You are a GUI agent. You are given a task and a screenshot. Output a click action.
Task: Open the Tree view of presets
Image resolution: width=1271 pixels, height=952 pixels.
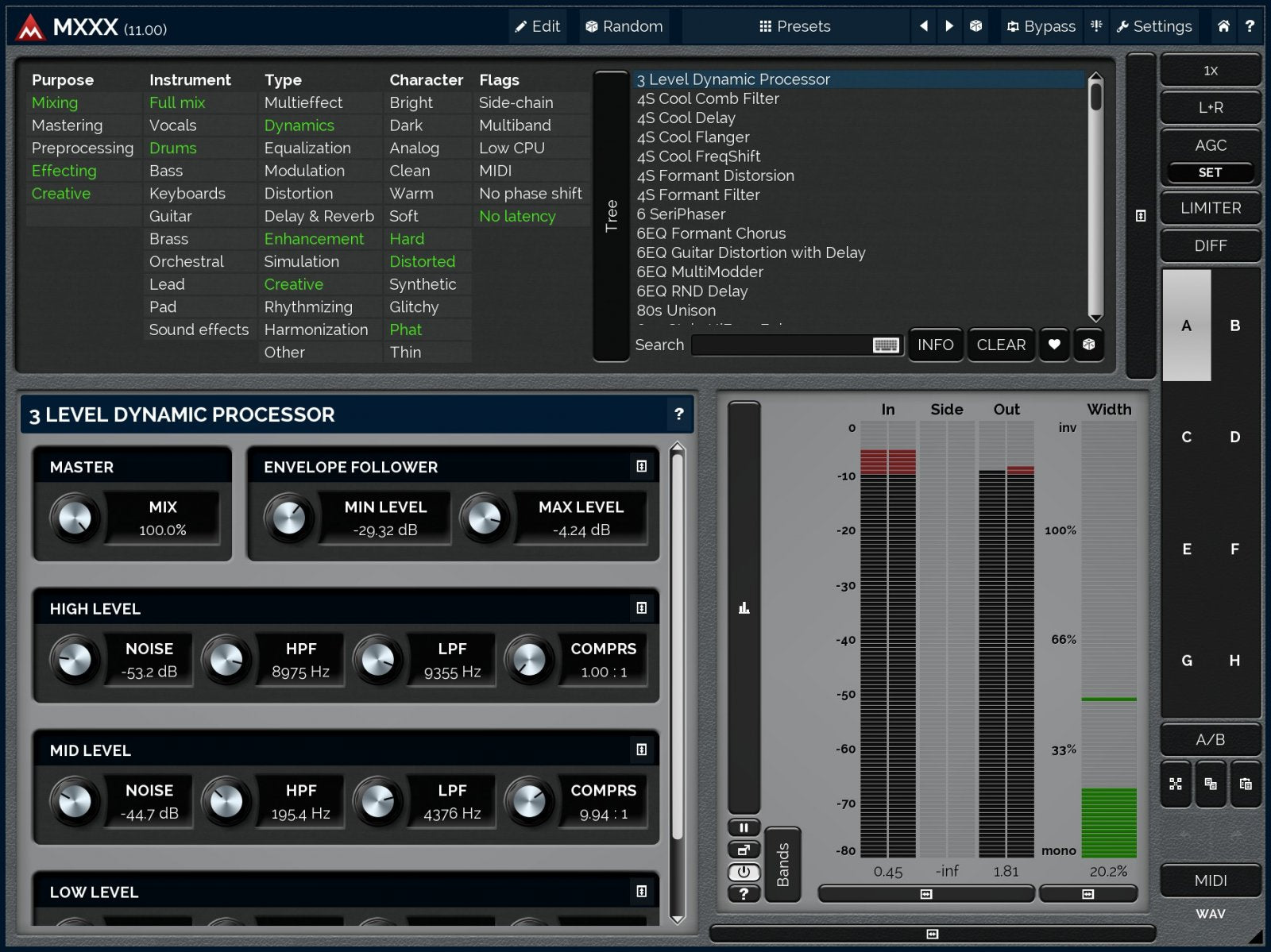point(612,214)
